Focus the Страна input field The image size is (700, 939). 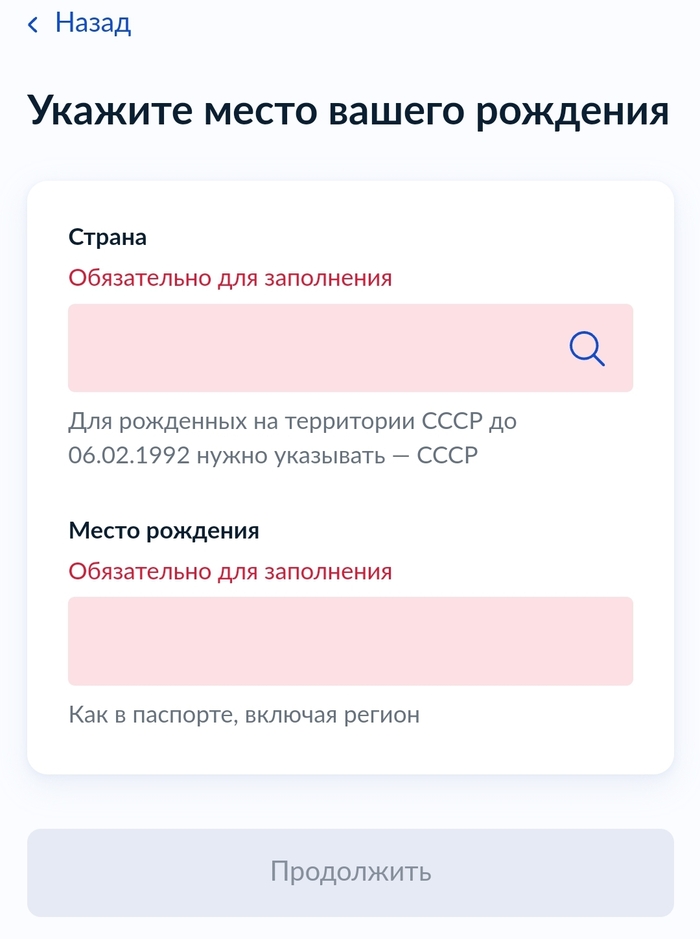(x=310, y=348)
